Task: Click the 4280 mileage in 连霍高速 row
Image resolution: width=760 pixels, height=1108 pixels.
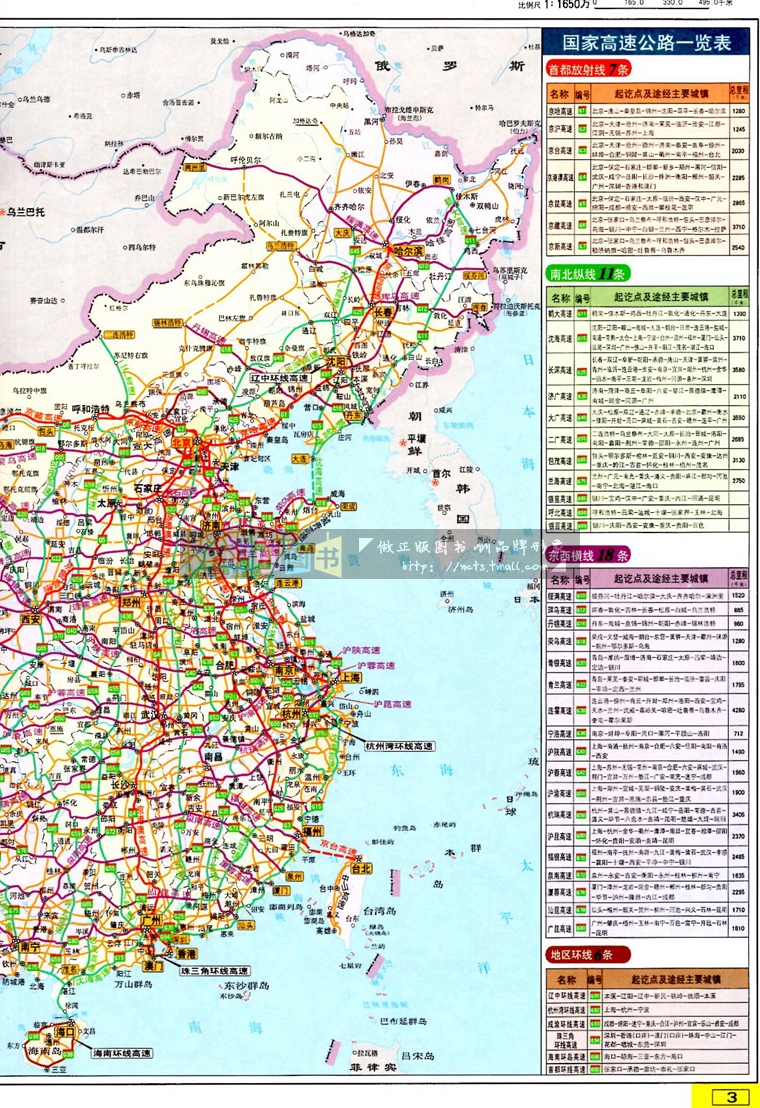Action: pyautogui.click(x=739, y=711)
